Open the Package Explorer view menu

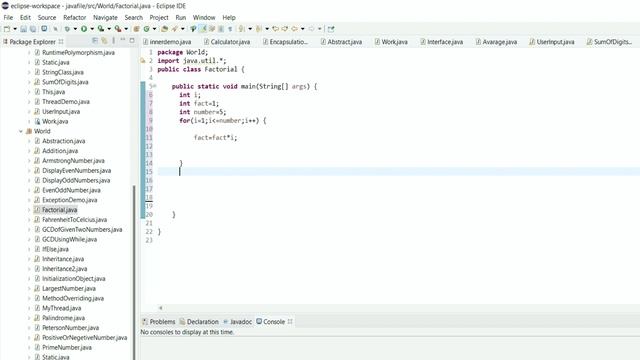113,40
